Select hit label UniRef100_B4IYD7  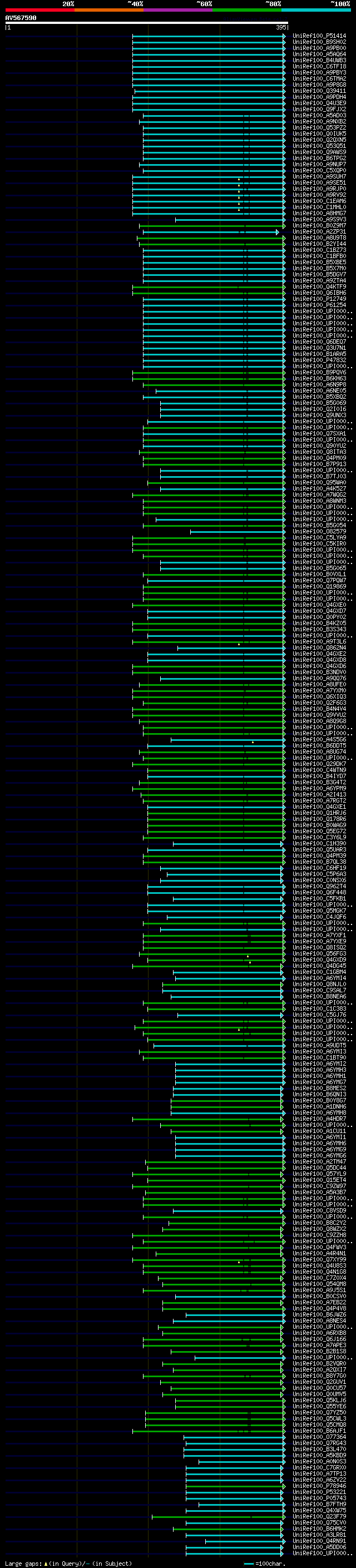point(319,776)
